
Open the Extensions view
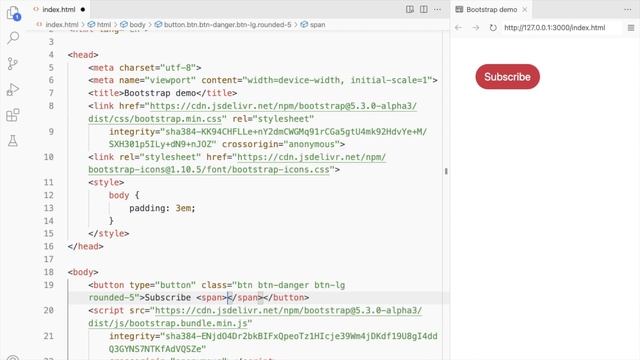tap(13, 115)
